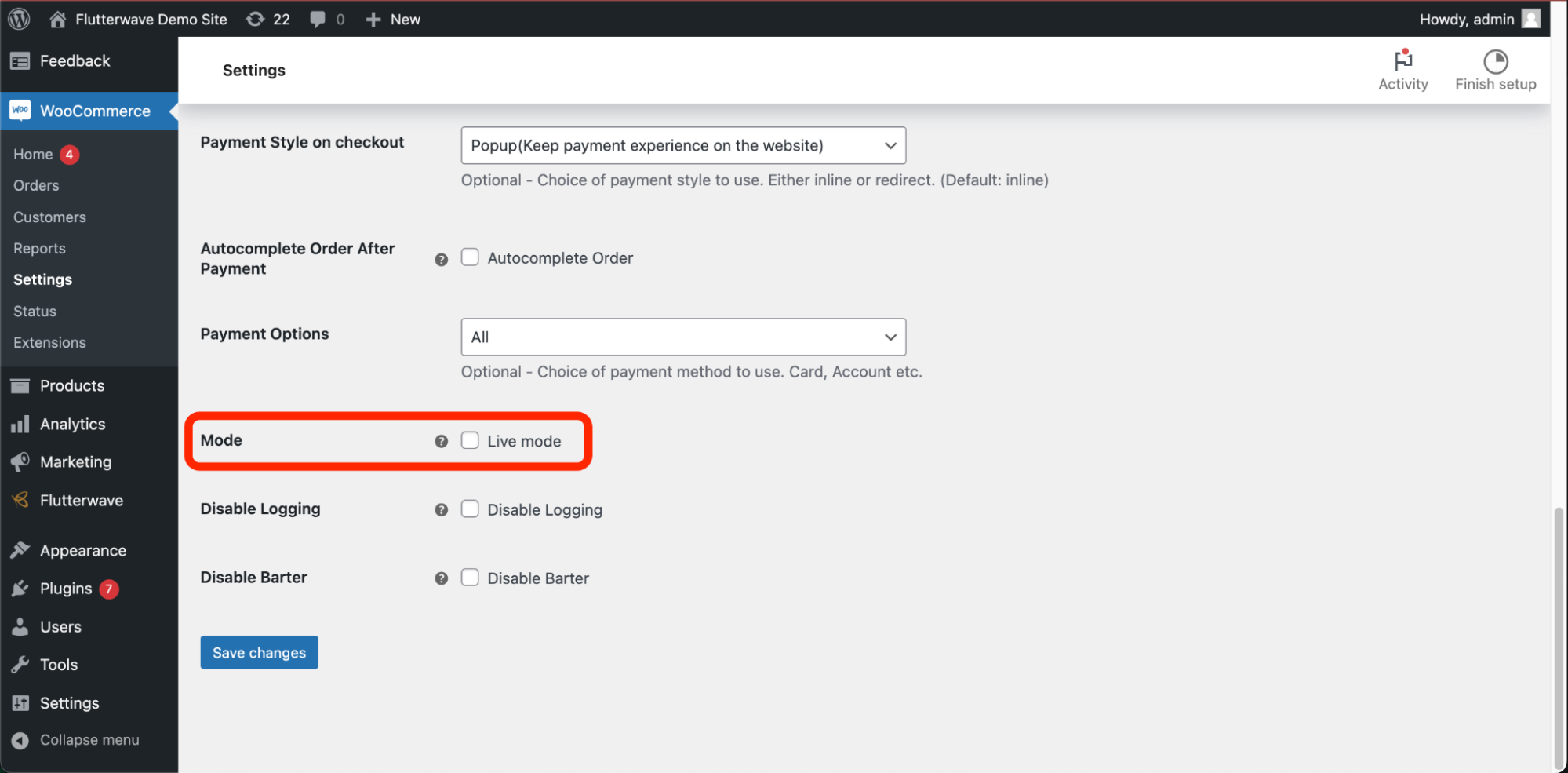This screenshot has width=1568, height=773.
Task: Show help tooltip for Autocomplete Order
Action: 442,259
